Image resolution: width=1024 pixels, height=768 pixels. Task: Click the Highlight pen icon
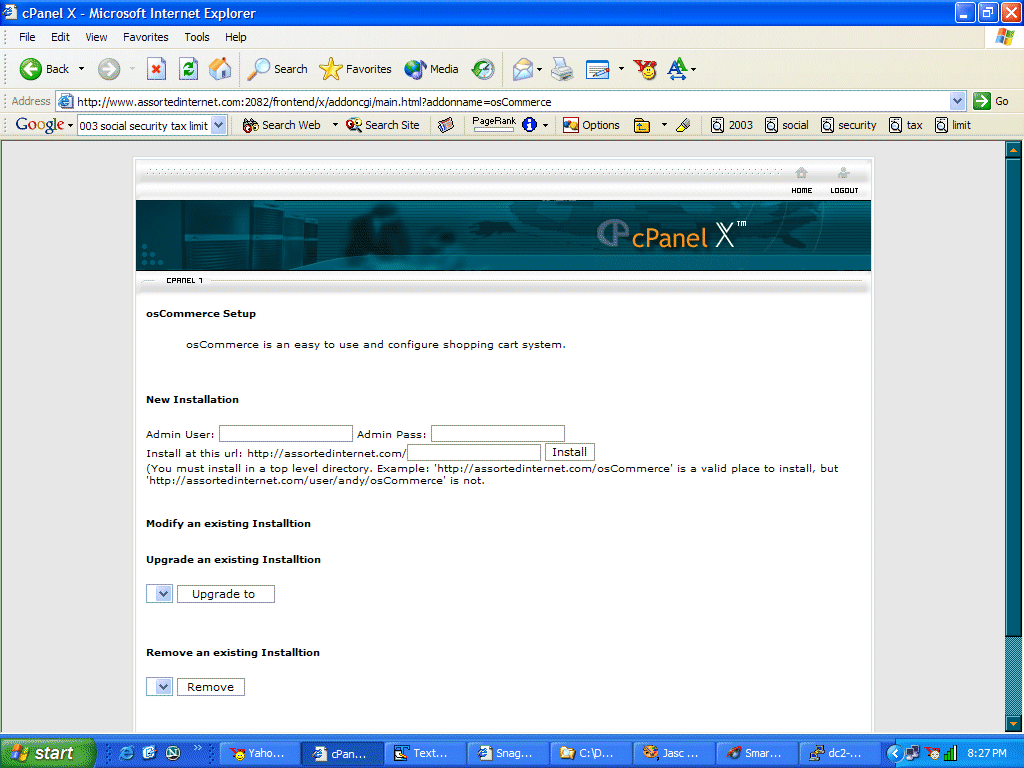tap(683, 125)
